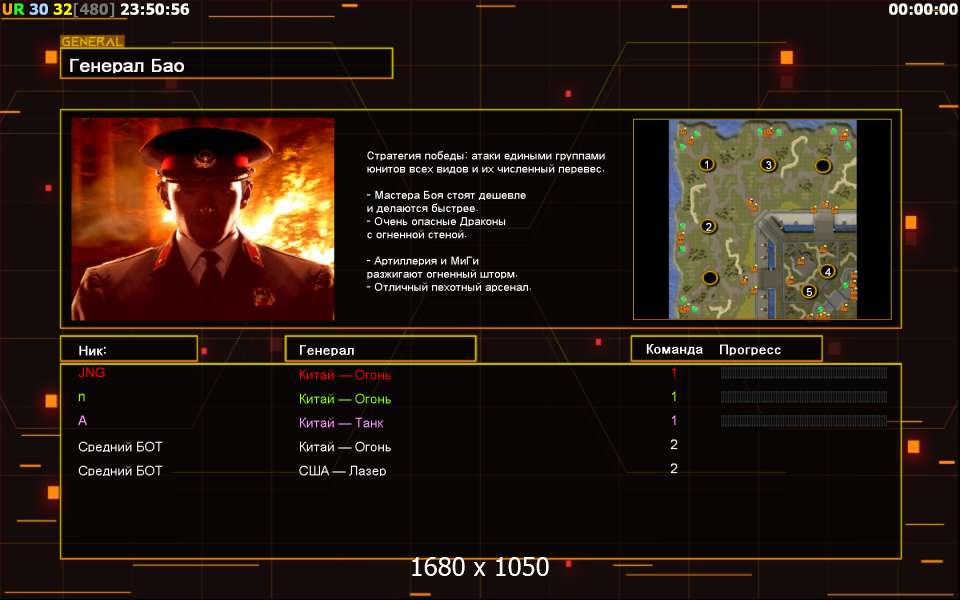The height and width of the screenshot is (600, 960).
Task: Click the progress bar for player A
Action: pyautogui.click(x=803, y=421)
